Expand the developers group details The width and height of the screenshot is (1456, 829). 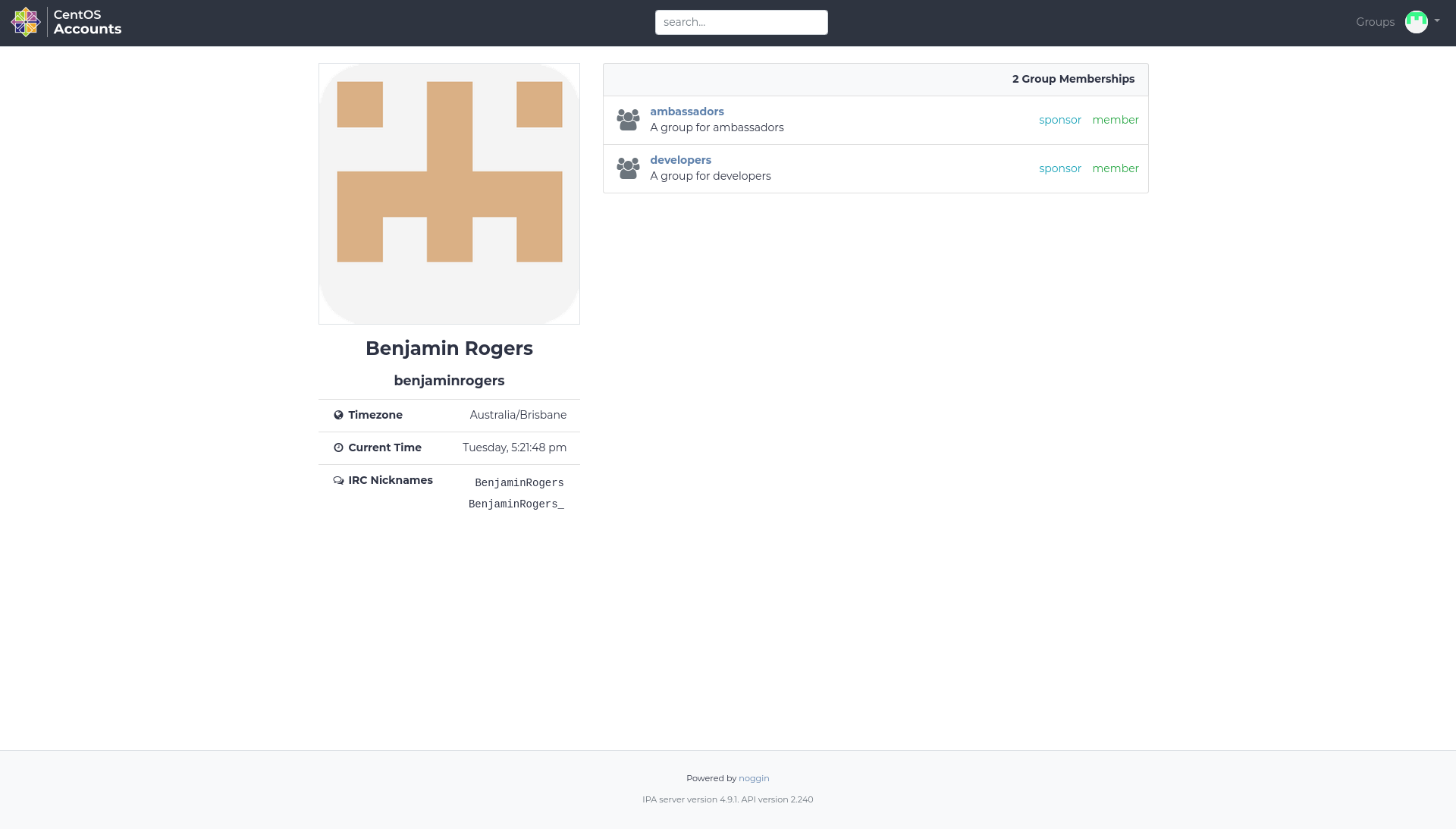[680, 160]
